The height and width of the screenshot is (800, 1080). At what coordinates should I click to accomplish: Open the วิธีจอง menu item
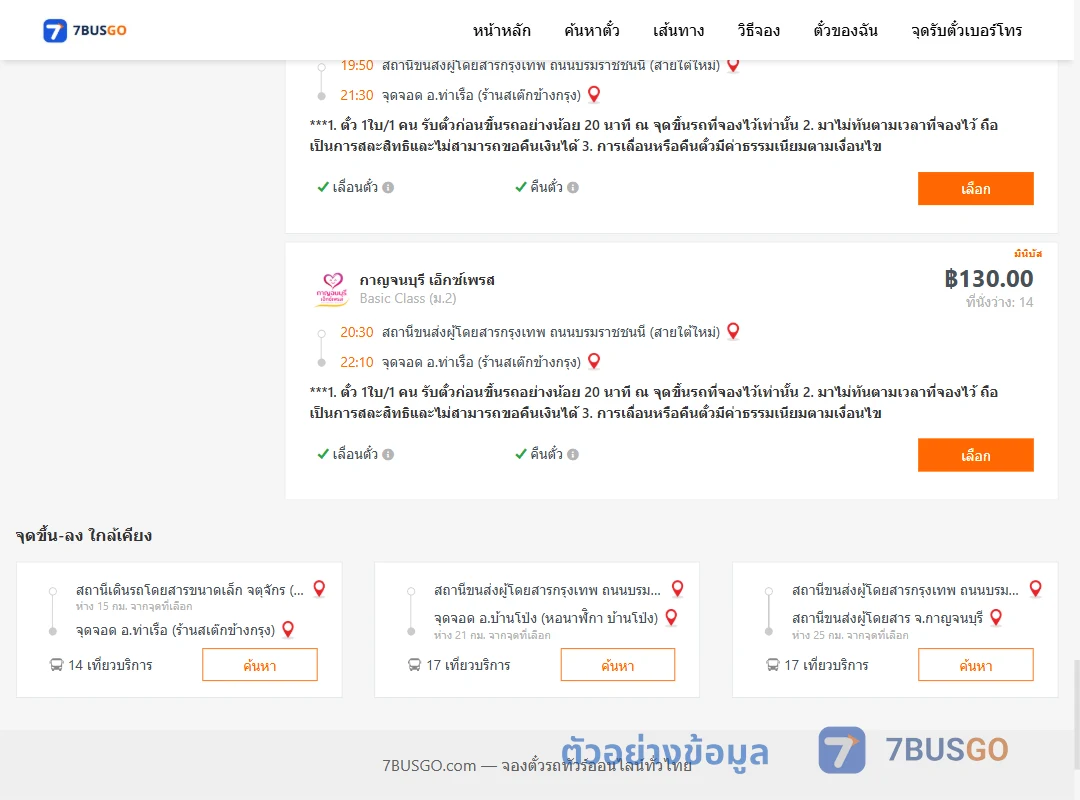[758, 30]
